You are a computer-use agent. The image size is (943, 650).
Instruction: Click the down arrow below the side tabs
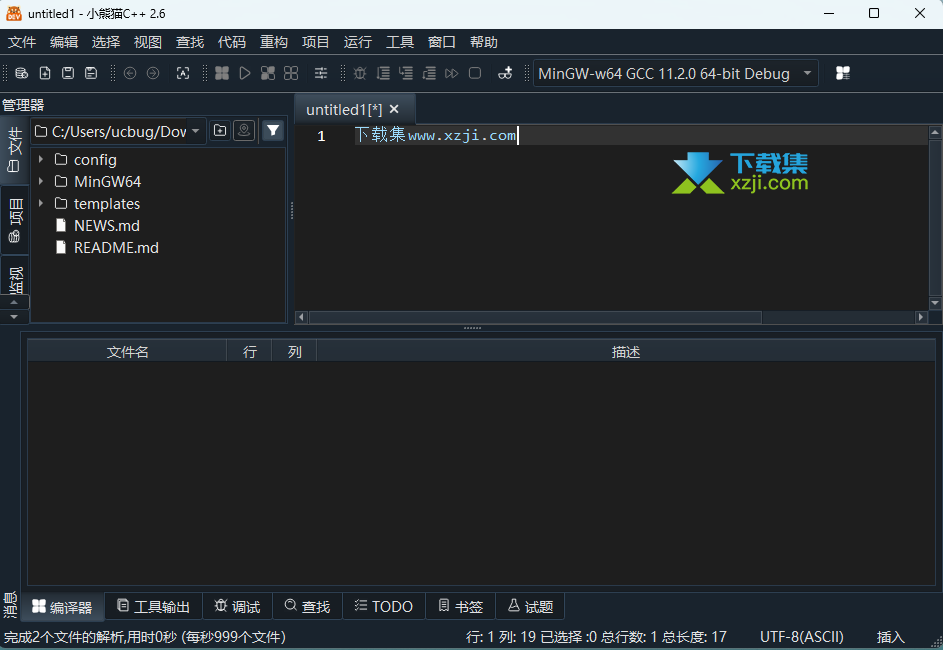click(14, 316)
